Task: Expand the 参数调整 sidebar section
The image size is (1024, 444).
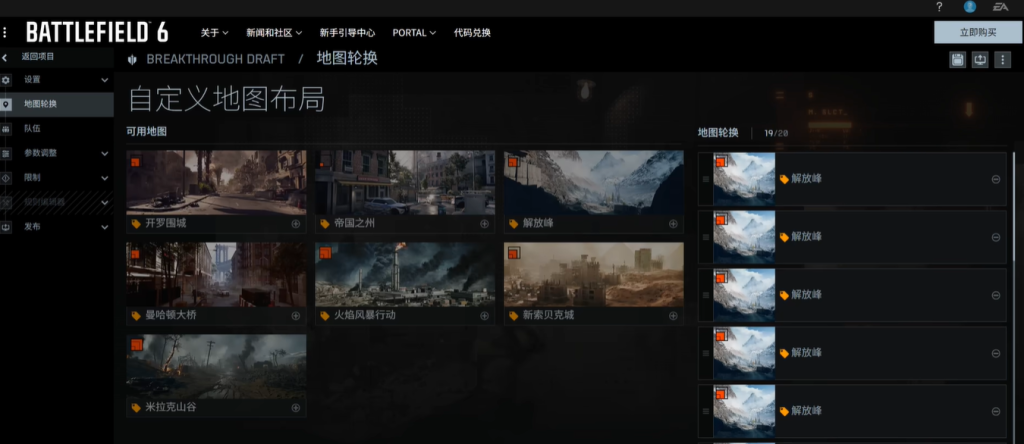Action: click(x=104, y=153)
